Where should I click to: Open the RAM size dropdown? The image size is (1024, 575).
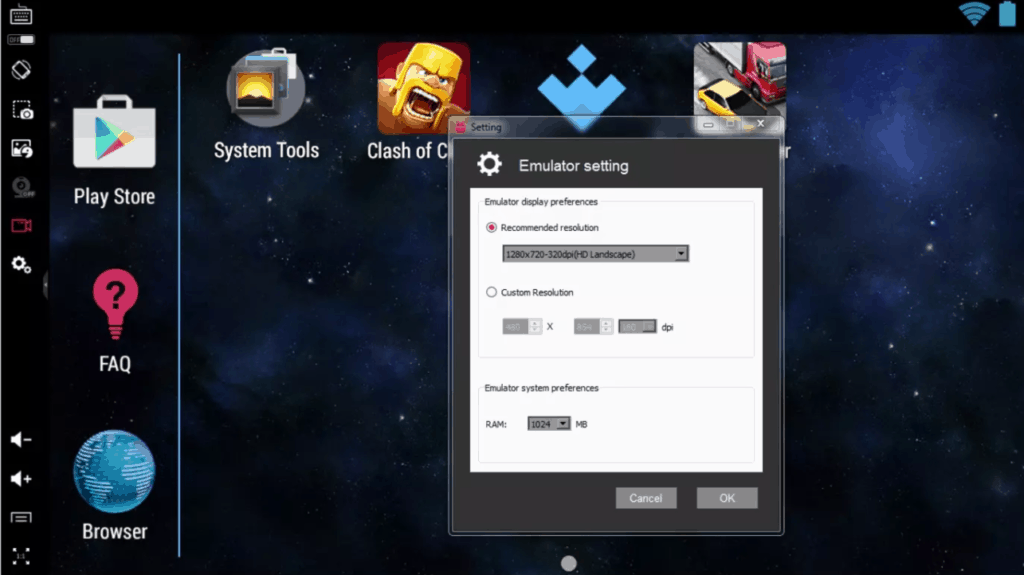[549, 424]
